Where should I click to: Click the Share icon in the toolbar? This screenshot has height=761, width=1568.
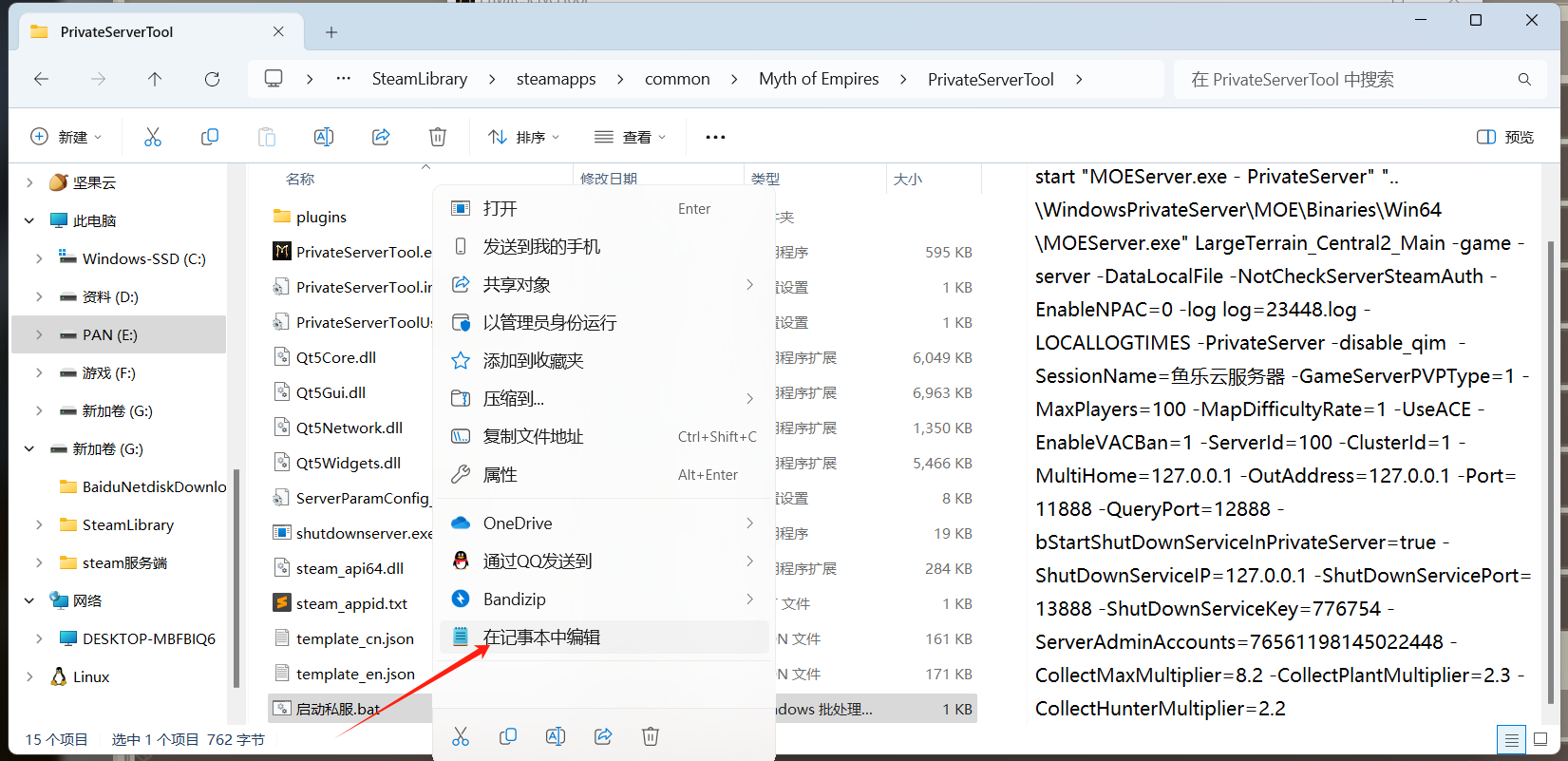tap(381, 137)
